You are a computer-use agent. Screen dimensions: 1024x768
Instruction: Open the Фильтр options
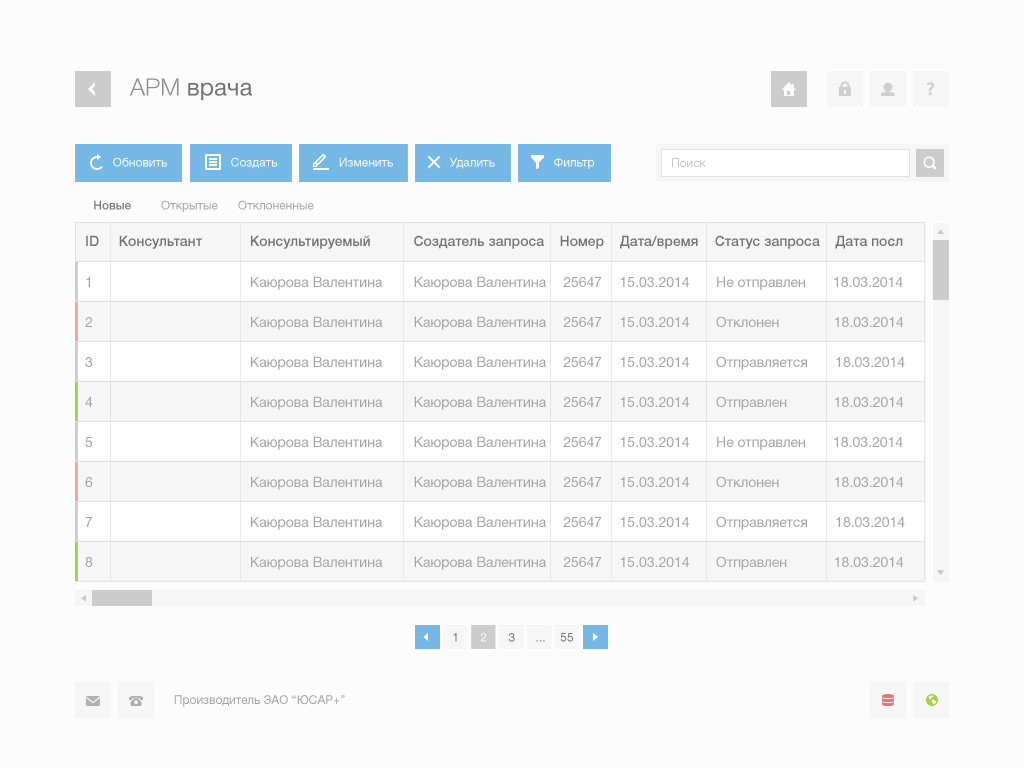point(564,163)
